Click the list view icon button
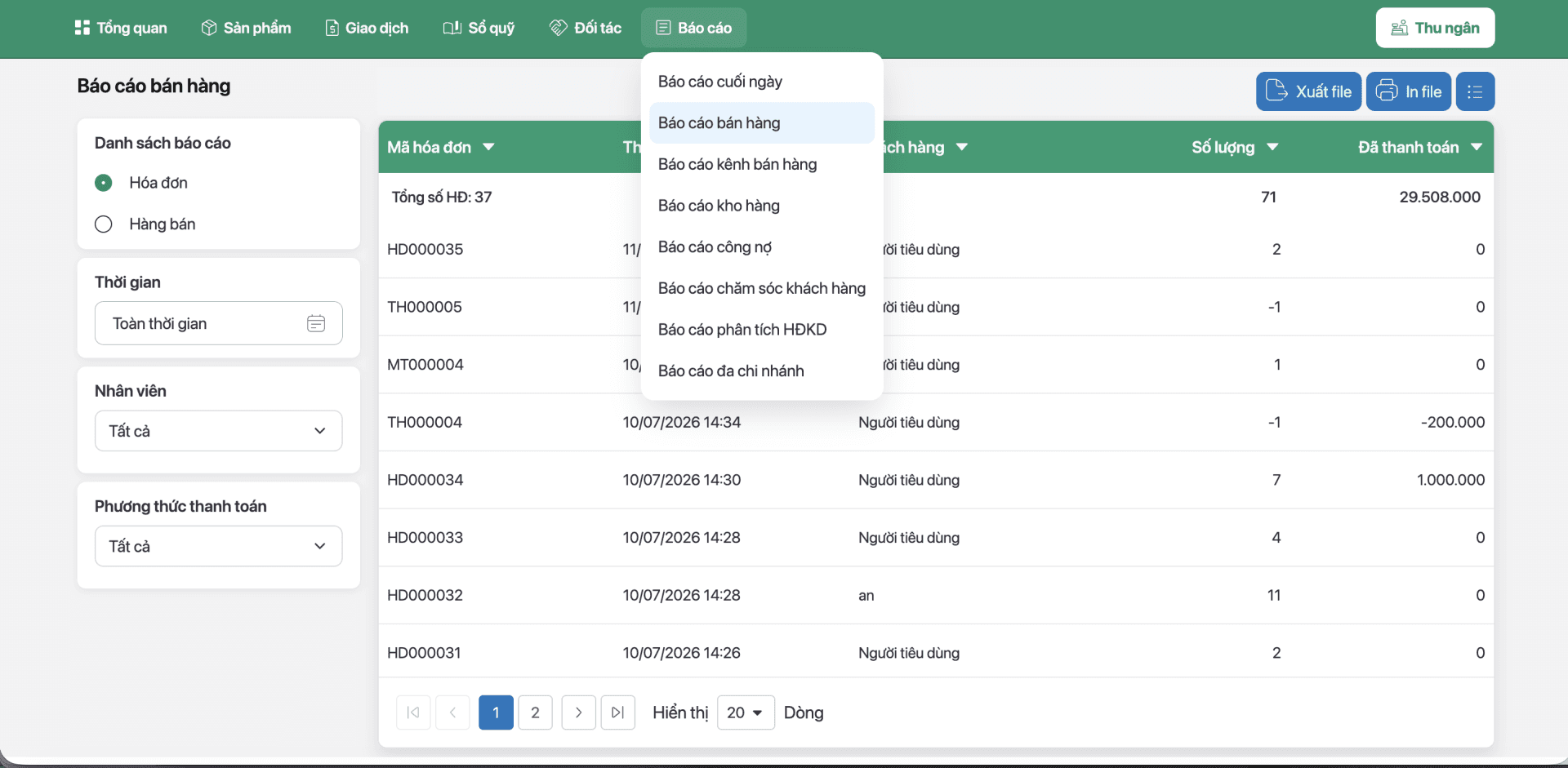Image resolution: width=1568 pixels, height=768 pixels. pos(1475,91)
